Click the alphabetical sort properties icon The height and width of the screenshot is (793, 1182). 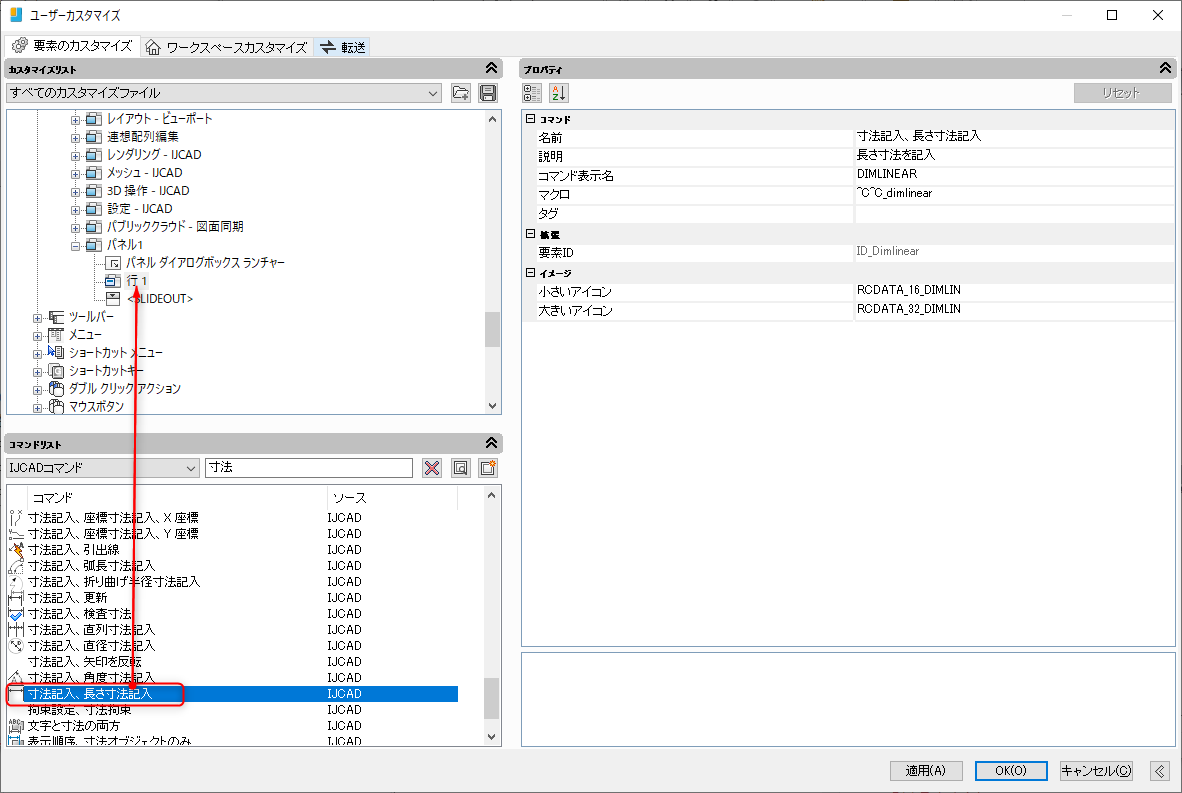[x=559, y=93]
